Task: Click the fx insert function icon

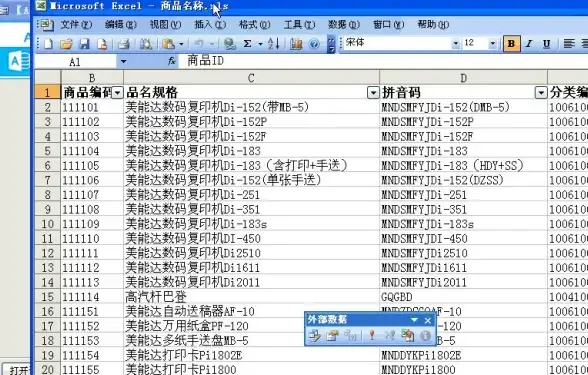Action: pyautogui.click(x=172, y=61)
